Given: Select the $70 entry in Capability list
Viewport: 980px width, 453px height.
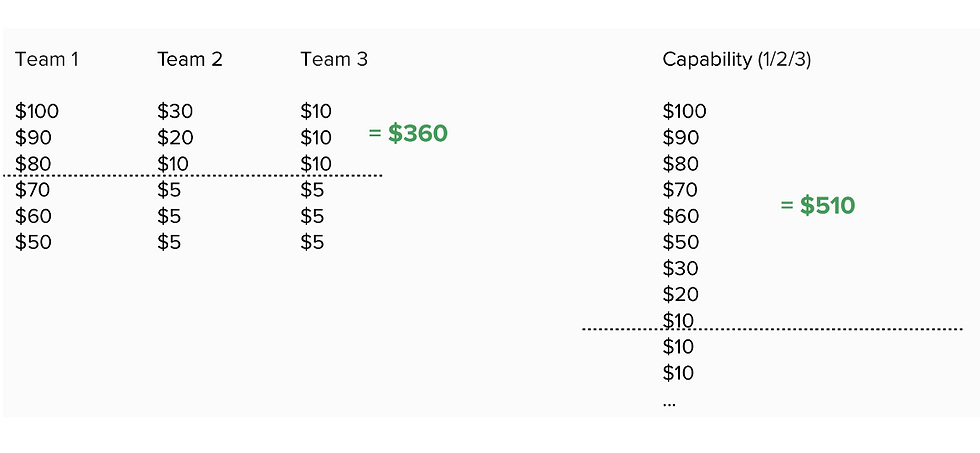Looking at the screenshot, I should (681, 190).
